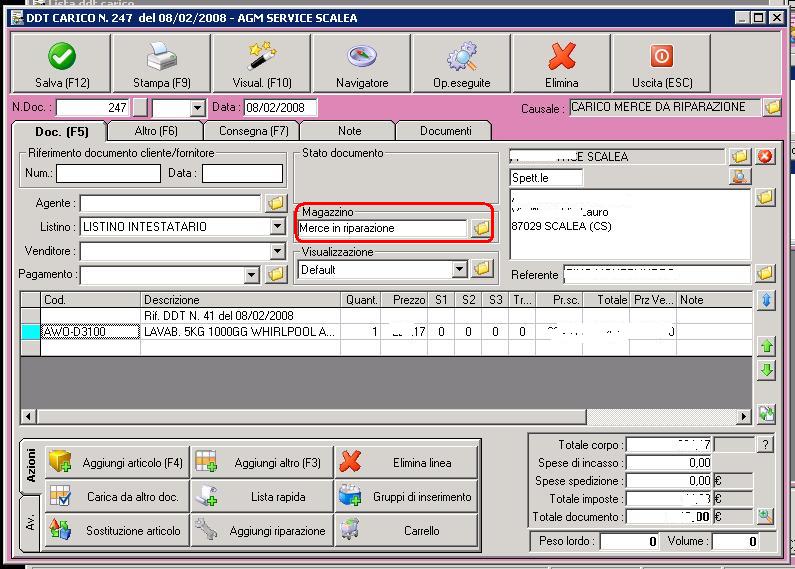Click grid horizontal scrollbar right arrow
Viewport: 795px width, 569px height.
pos(743,416)
